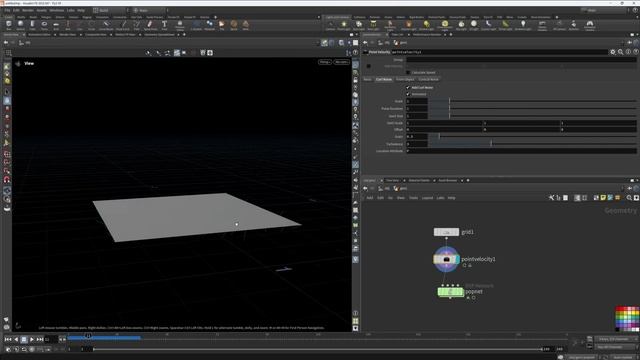Select the Gamepad Camera shelf tool
640x360 pixels.
click(x=589, y=25)
